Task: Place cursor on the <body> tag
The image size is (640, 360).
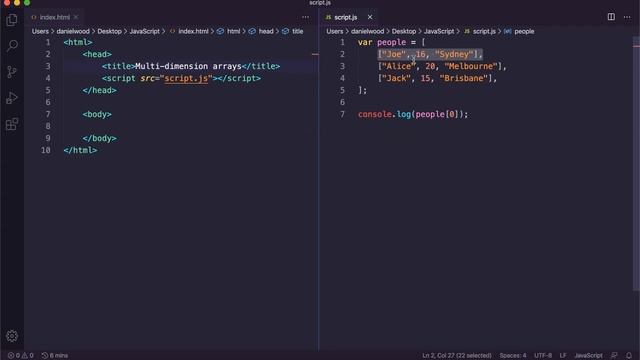Action: coord(97,114)
